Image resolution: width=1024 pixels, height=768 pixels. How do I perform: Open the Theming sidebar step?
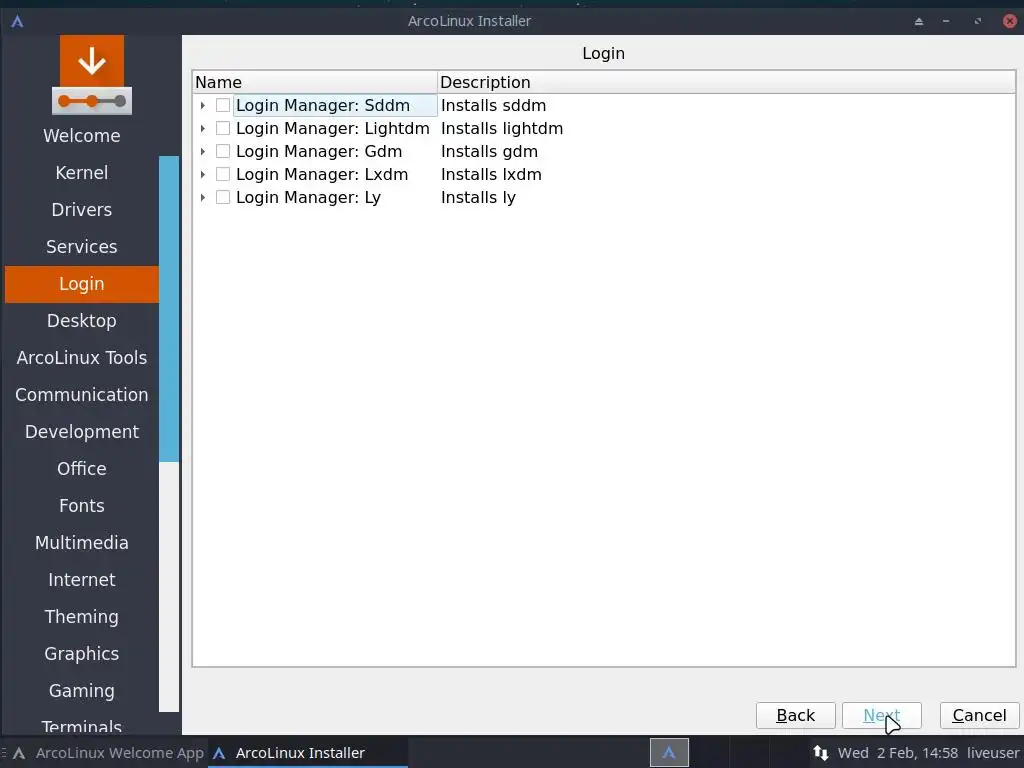click(82, 617)
